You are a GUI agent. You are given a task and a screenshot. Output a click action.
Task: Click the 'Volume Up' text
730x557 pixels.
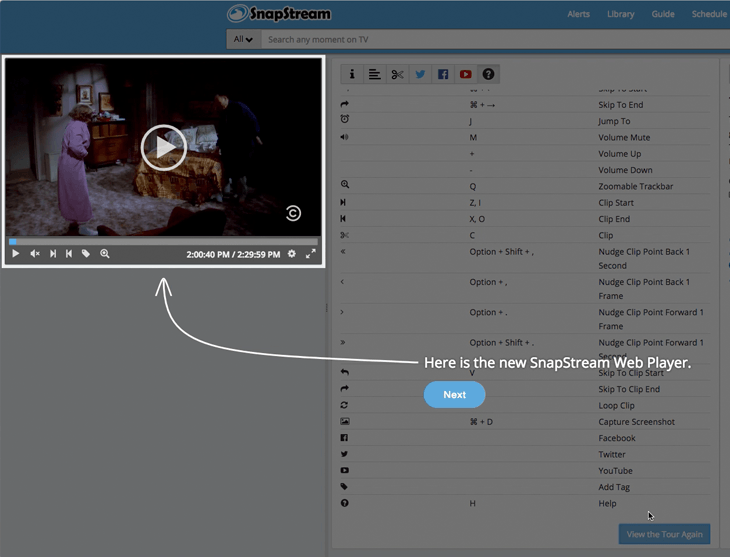click(619, 154)
